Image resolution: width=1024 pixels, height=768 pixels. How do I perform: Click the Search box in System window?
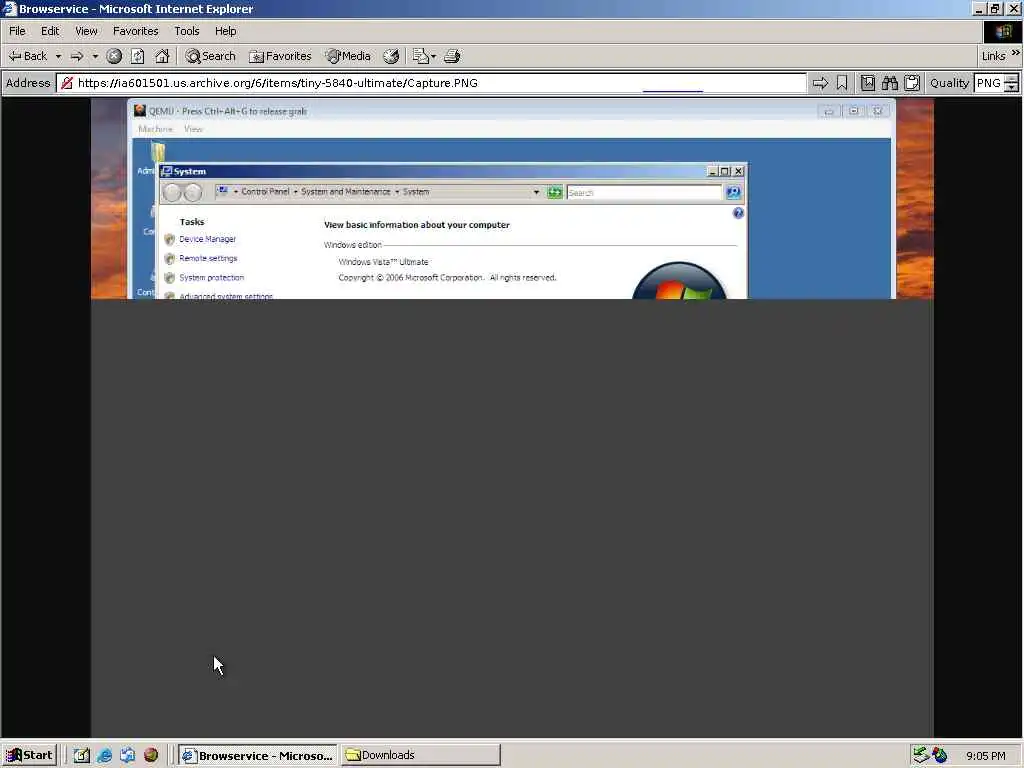tap(644, 193)
